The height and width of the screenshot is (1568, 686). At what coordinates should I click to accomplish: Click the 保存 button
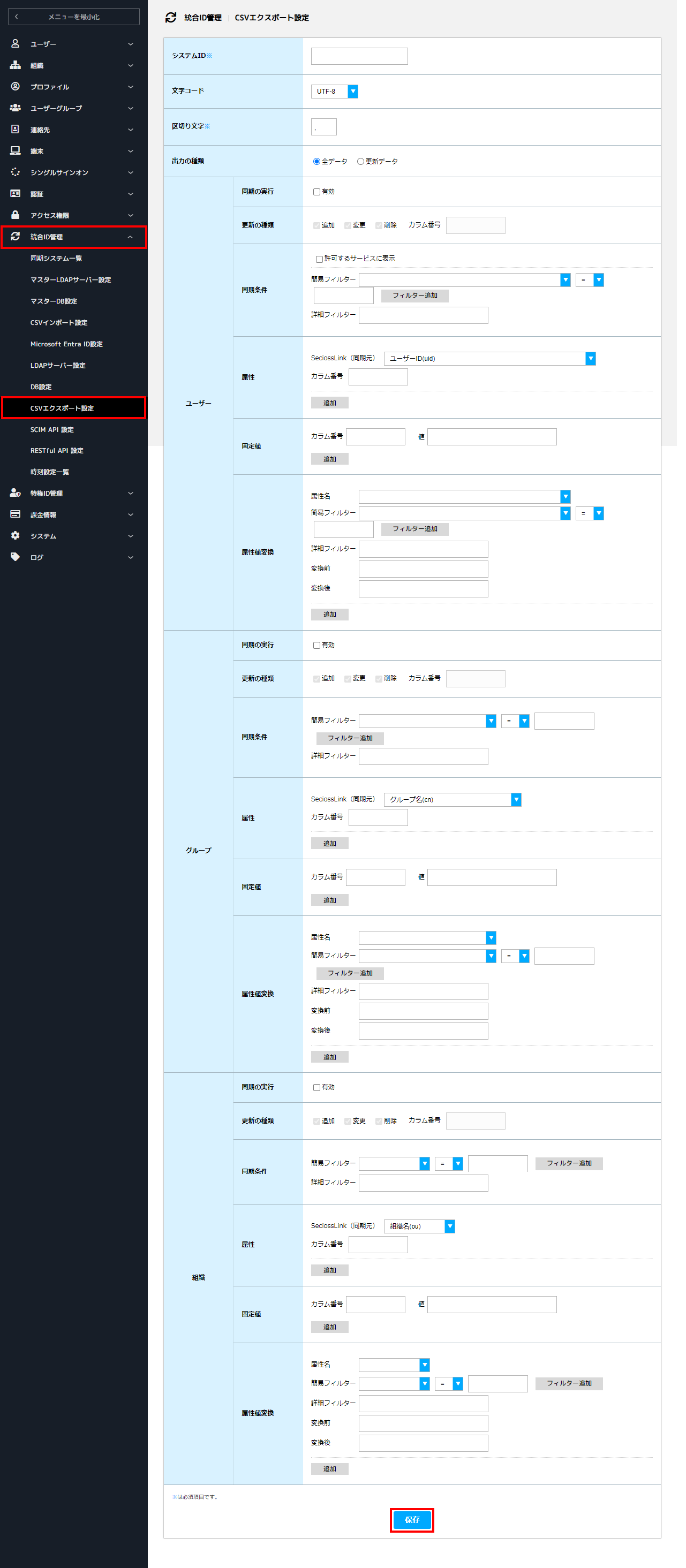pyautogui.click(x=412, y=1520)
